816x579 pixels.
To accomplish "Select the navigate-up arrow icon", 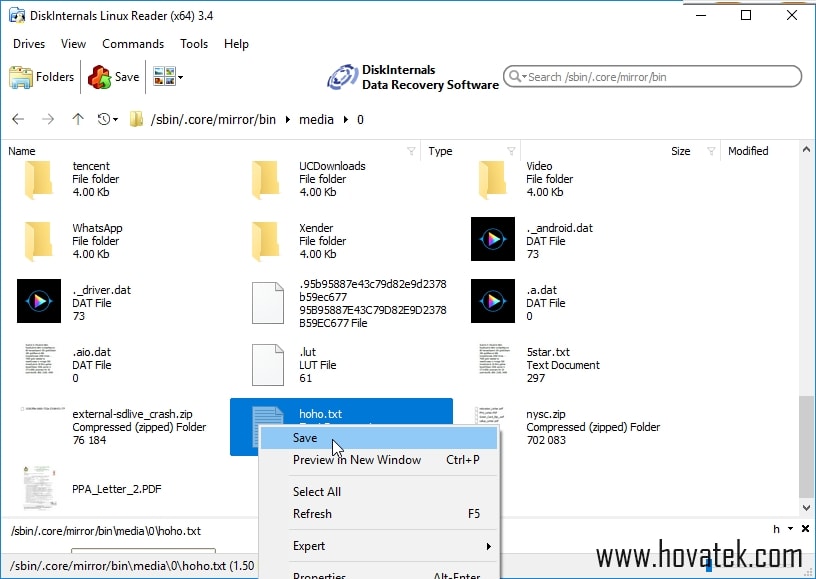I will click(78, 119).
